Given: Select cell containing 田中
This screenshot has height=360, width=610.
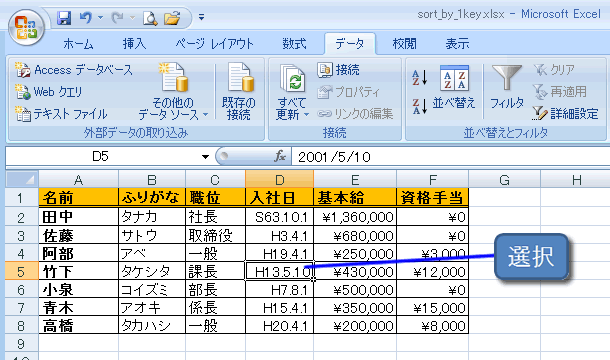Looking at the screenshot, I should 79,217.
